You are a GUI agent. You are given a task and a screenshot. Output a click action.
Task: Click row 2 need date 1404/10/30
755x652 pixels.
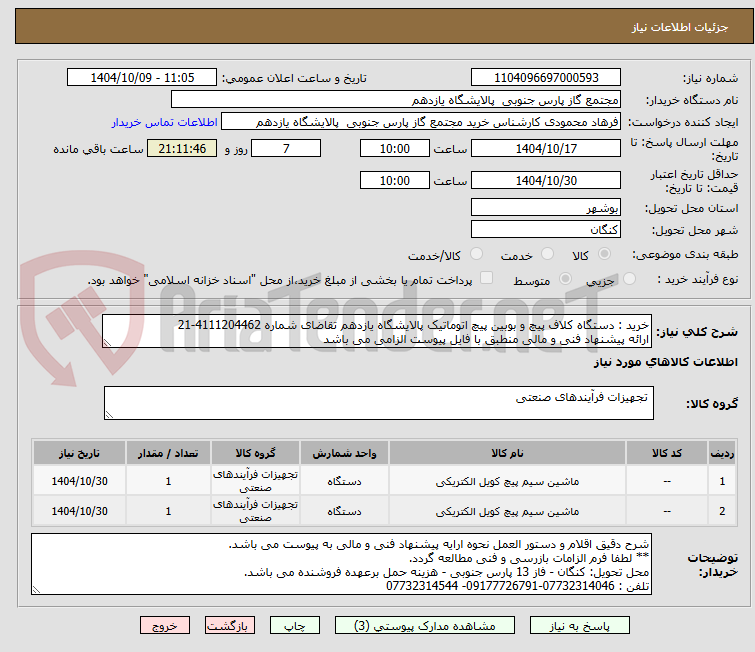[x=79, y=511]
